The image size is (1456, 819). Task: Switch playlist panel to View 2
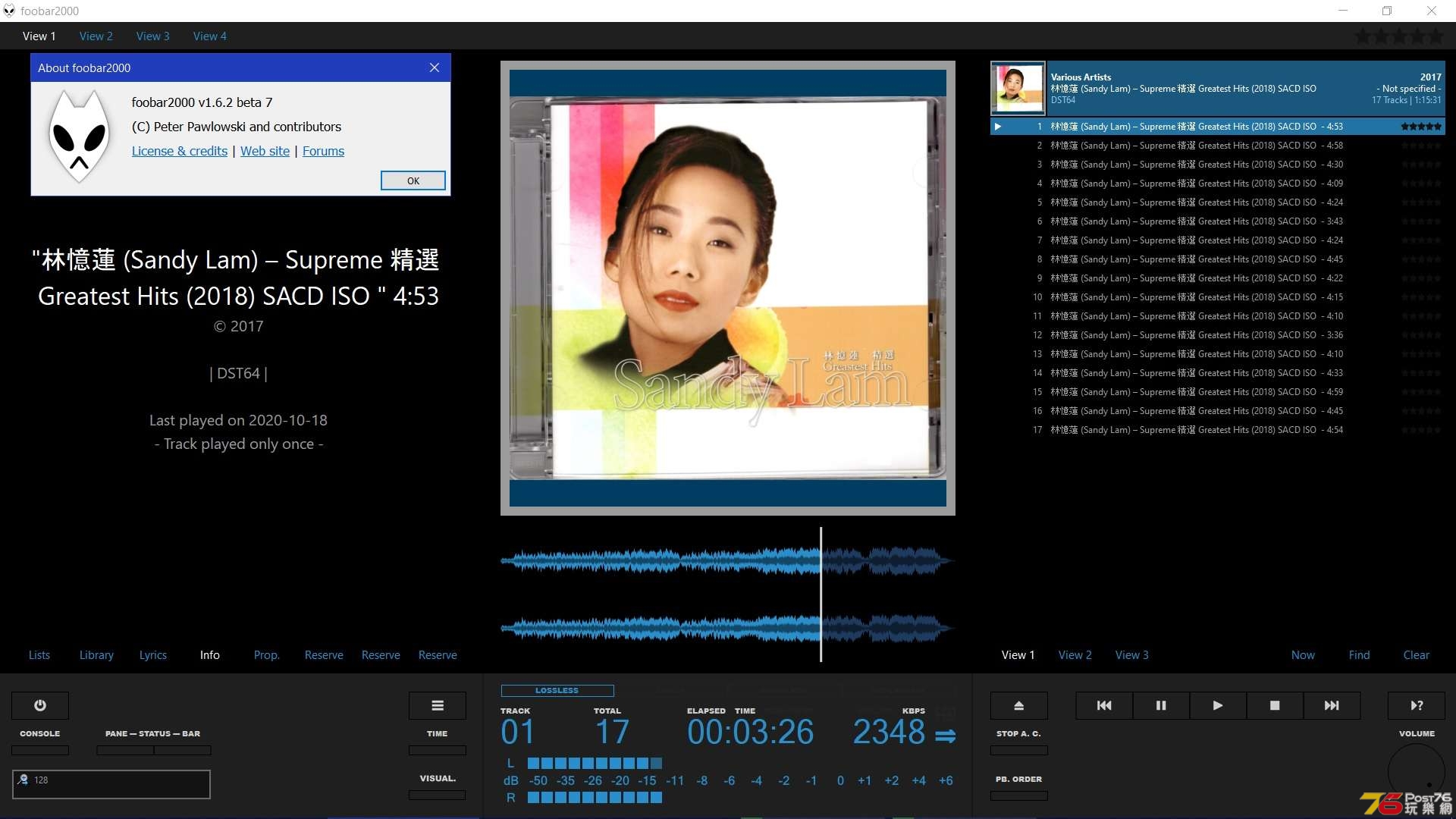point(1075,654)
